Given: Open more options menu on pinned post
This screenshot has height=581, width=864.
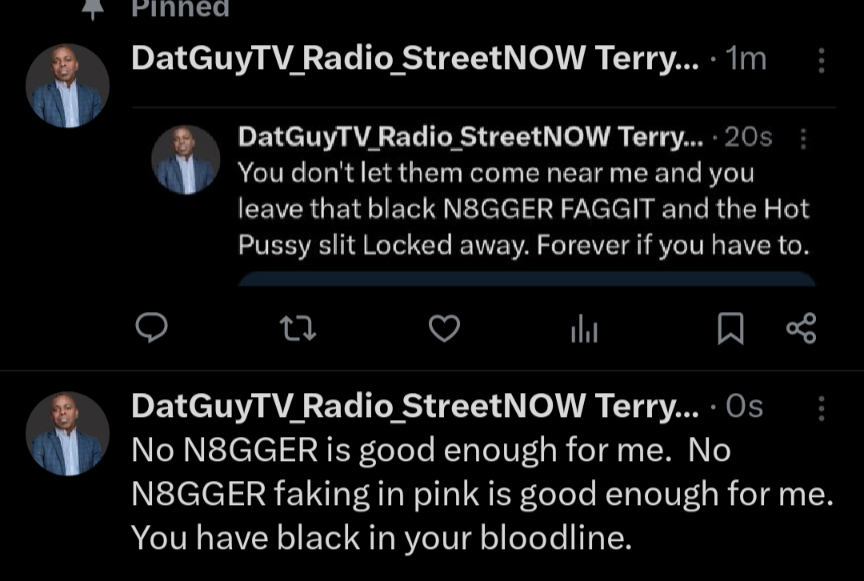Looking at the screenshot, I should click(821, 60).
